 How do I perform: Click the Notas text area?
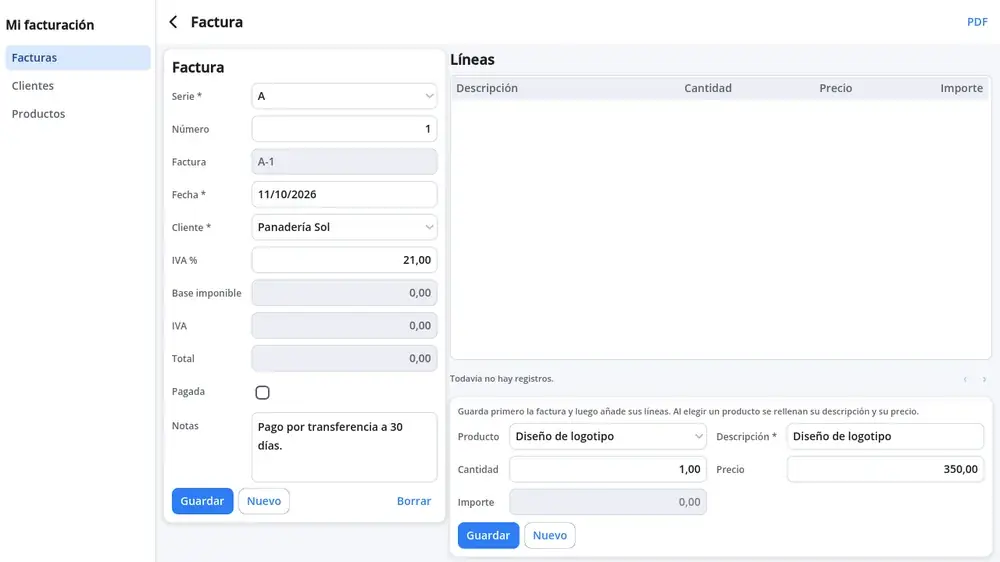click(x=344, y=447)
